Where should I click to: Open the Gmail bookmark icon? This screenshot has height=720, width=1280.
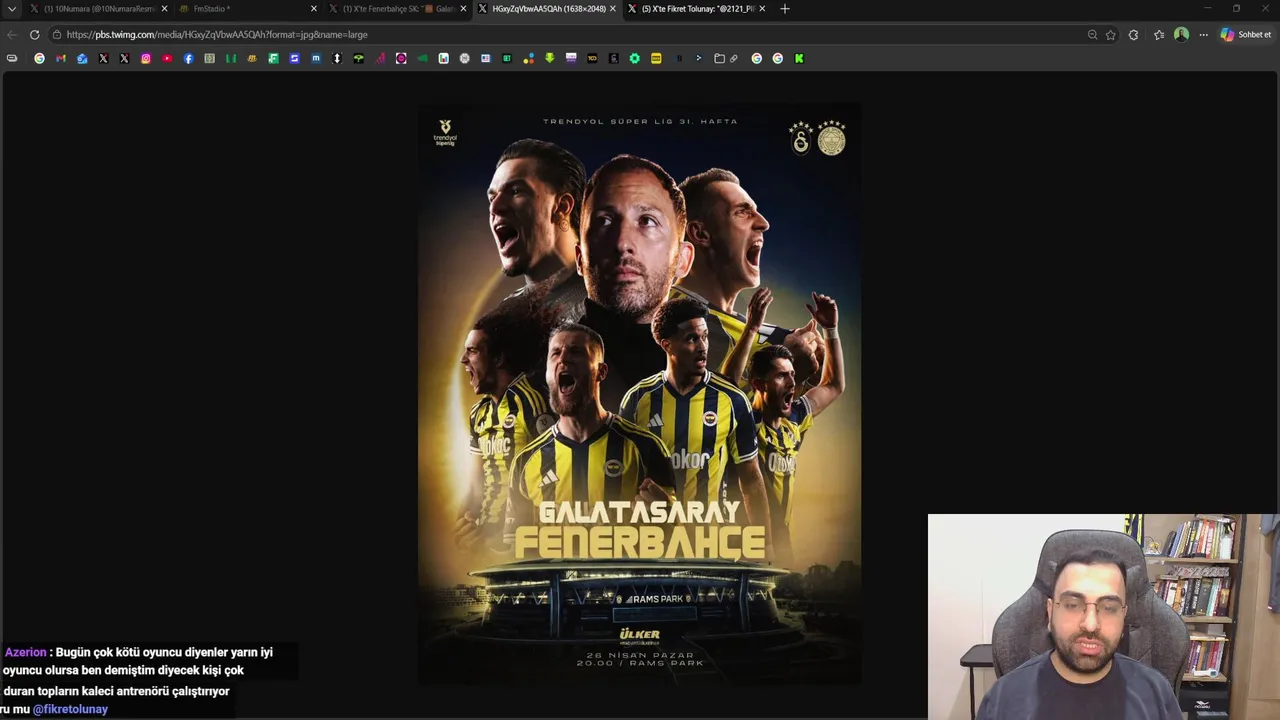point(61,58)
